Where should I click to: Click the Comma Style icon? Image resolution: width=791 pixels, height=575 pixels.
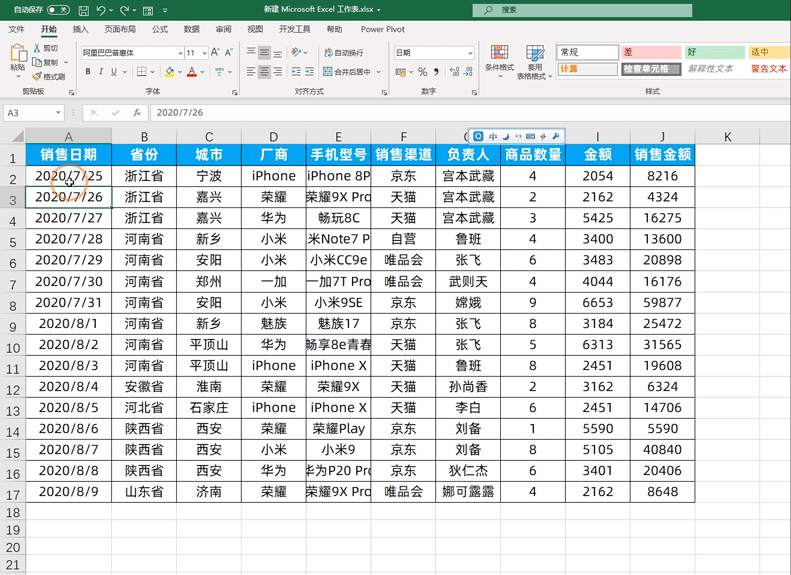point(436,72)
